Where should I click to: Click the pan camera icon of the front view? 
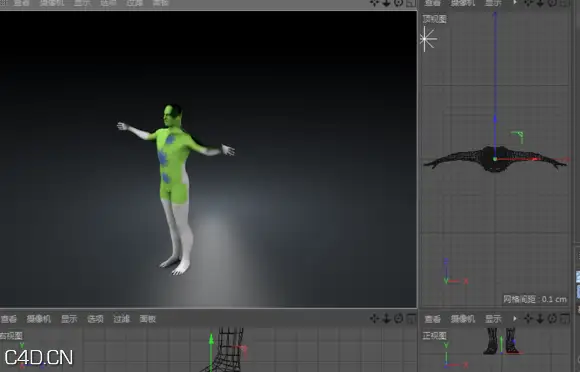click(528, 318)
